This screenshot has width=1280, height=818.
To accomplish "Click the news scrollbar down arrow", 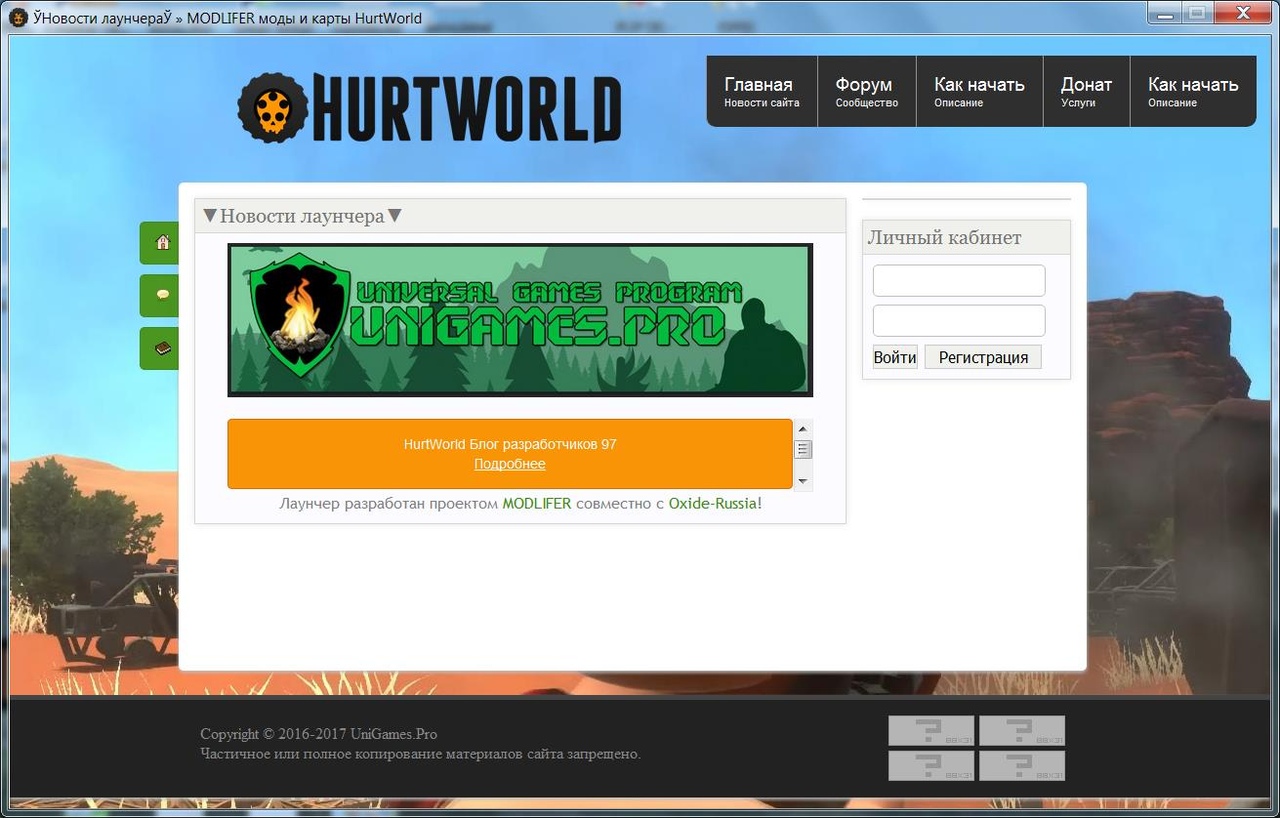I will tap(803, 482).
